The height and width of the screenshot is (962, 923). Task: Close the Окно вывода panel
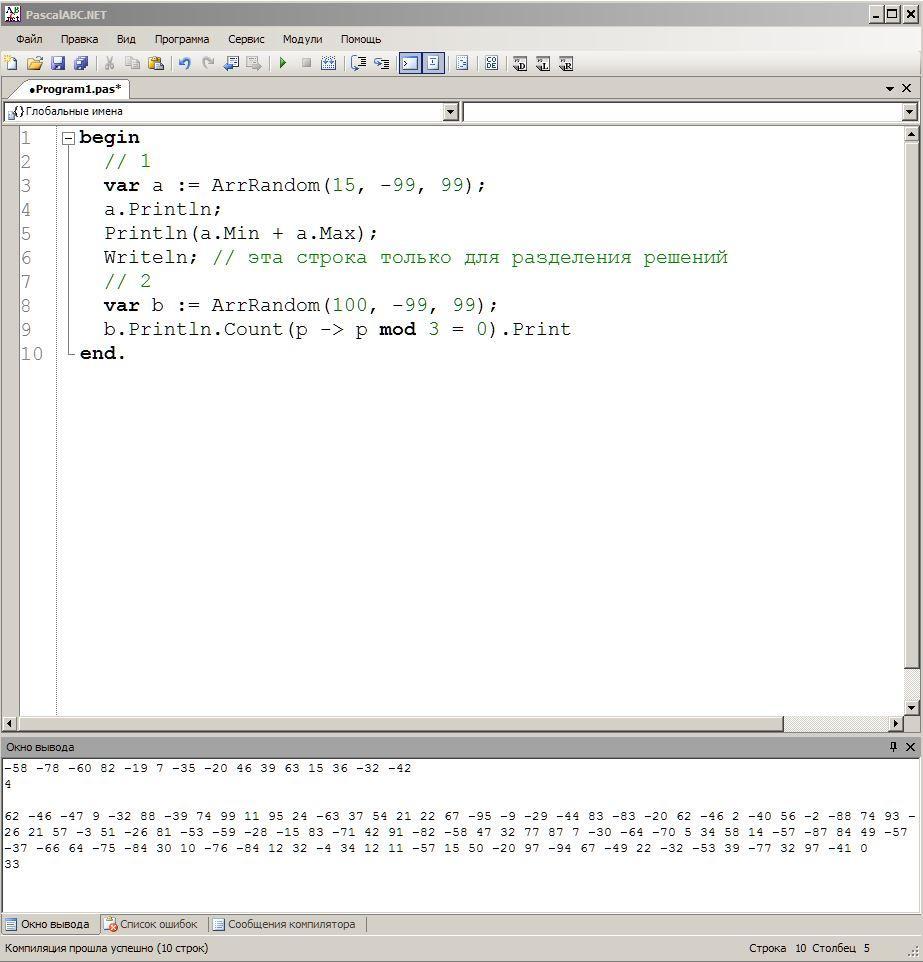pos(910,747)
